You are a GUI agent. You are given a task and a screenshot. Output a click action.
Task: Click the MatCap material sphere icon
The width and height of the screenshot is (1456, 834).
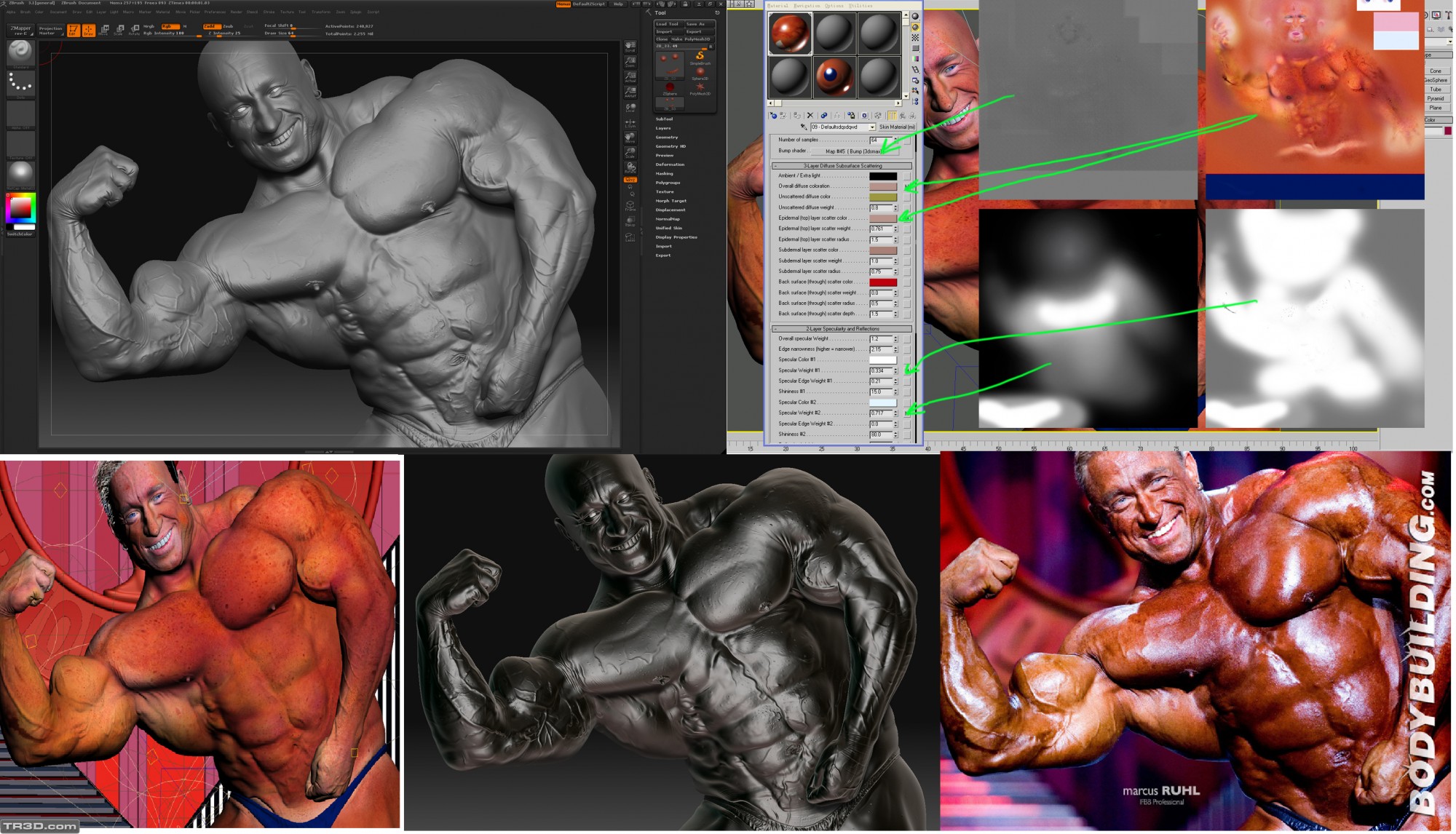(x=20, y=174)
